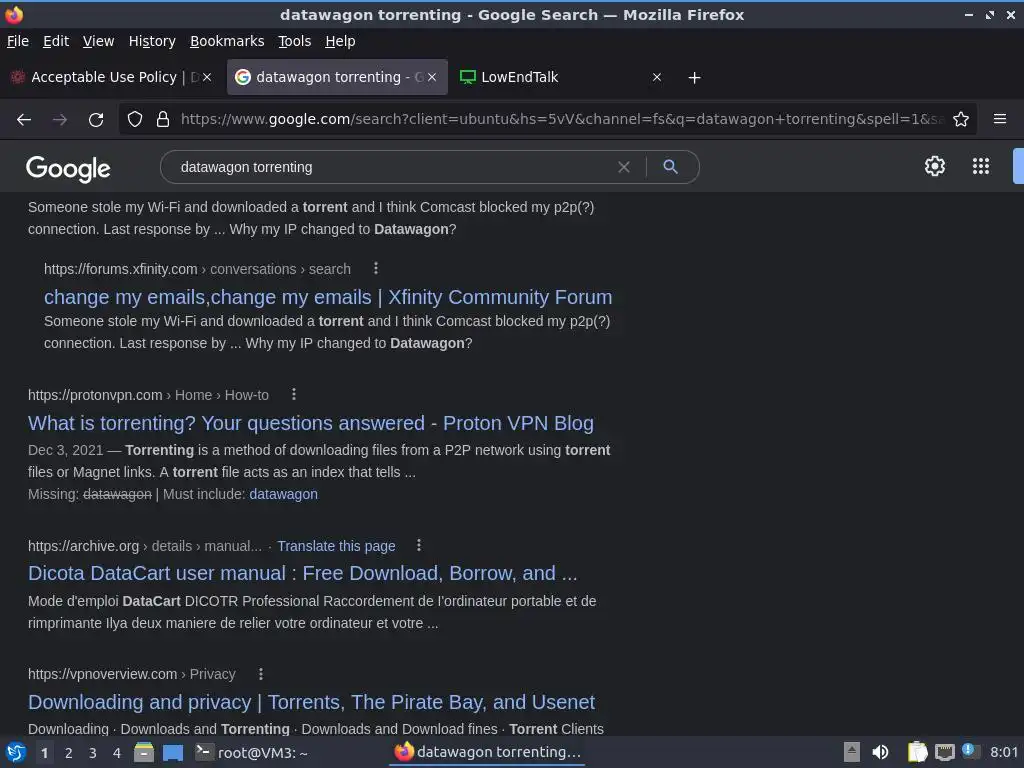Open the system start menu icon in taskbar
1024x768 pixels.
(x=15, y=752)
